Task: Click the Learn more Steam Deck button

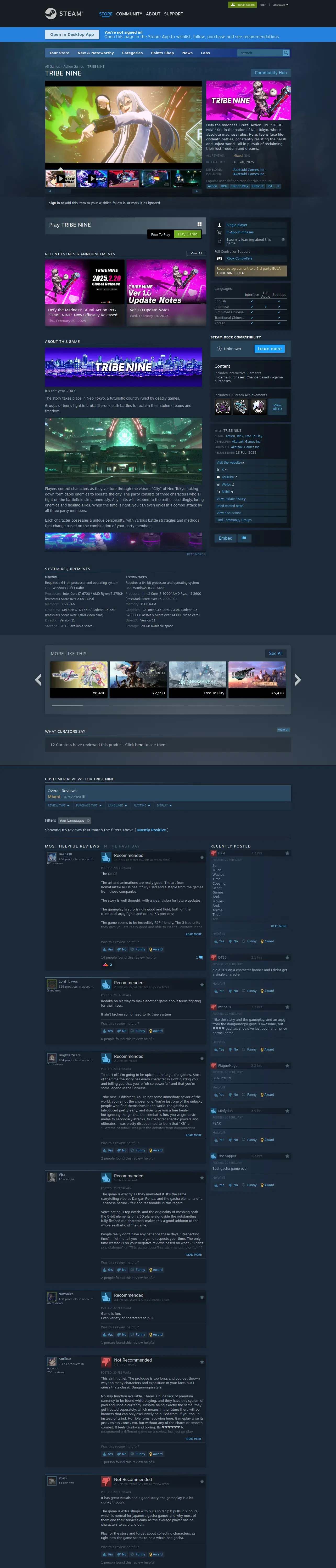Action: click(269, 349)
